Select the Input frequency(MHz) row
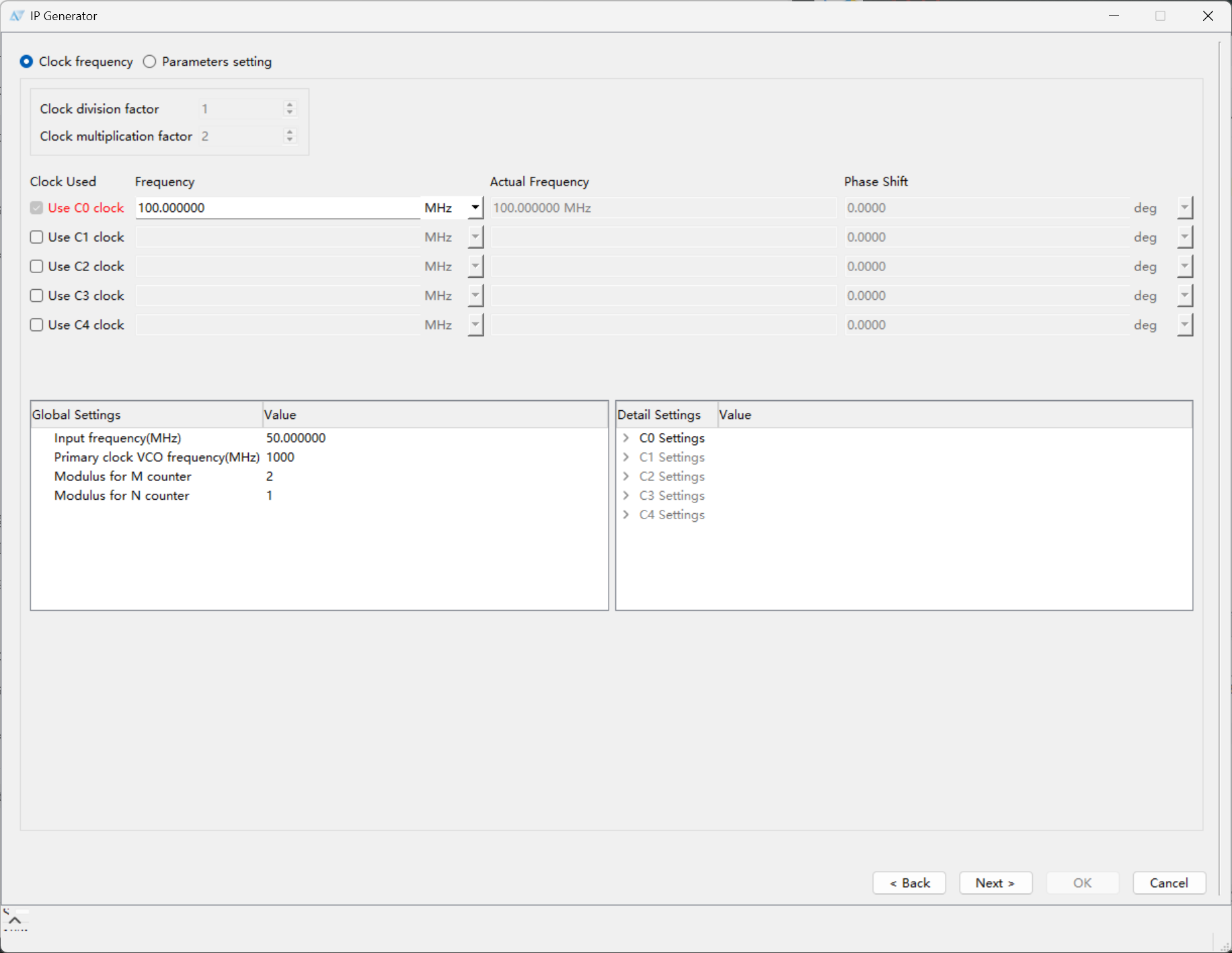This screenshot has width=1232, height=953. pyautogui.click(x=319, y=438)
